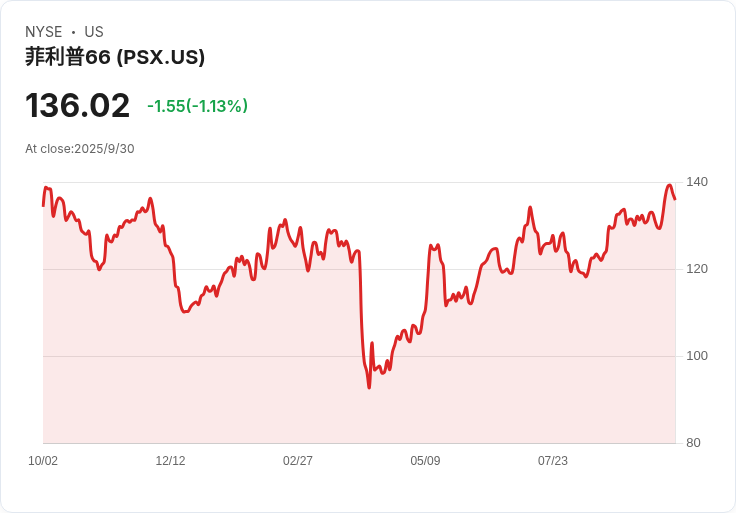The height and width of the screenshot is (513, 736).
Task: Click the 07/23 date axis label
Action: tap(552, 461)
